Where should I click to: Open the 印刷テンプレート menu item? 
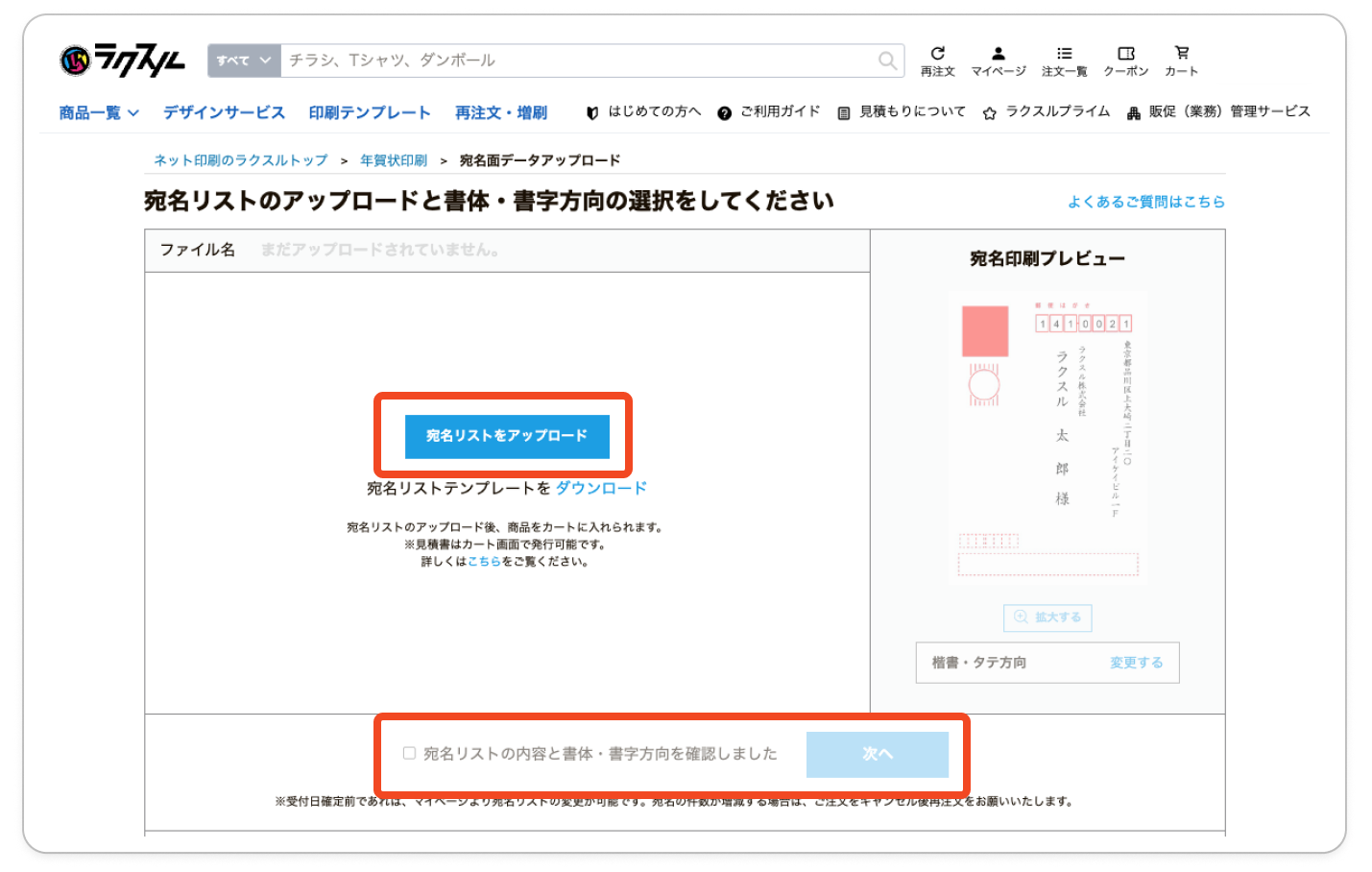coord(370,113)
